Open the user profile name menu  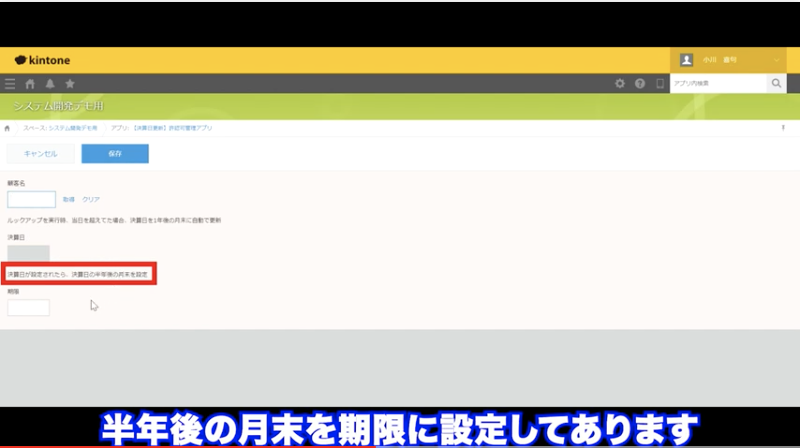point(718,60)
